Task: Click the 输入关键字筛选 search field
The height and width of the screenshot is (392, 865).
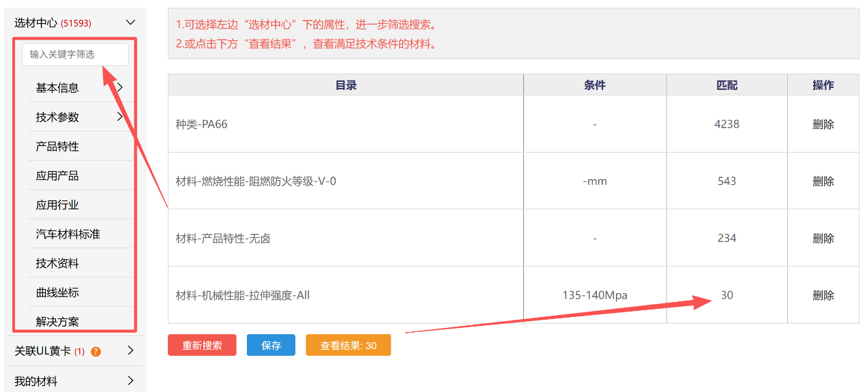Action: coord(75,55)
